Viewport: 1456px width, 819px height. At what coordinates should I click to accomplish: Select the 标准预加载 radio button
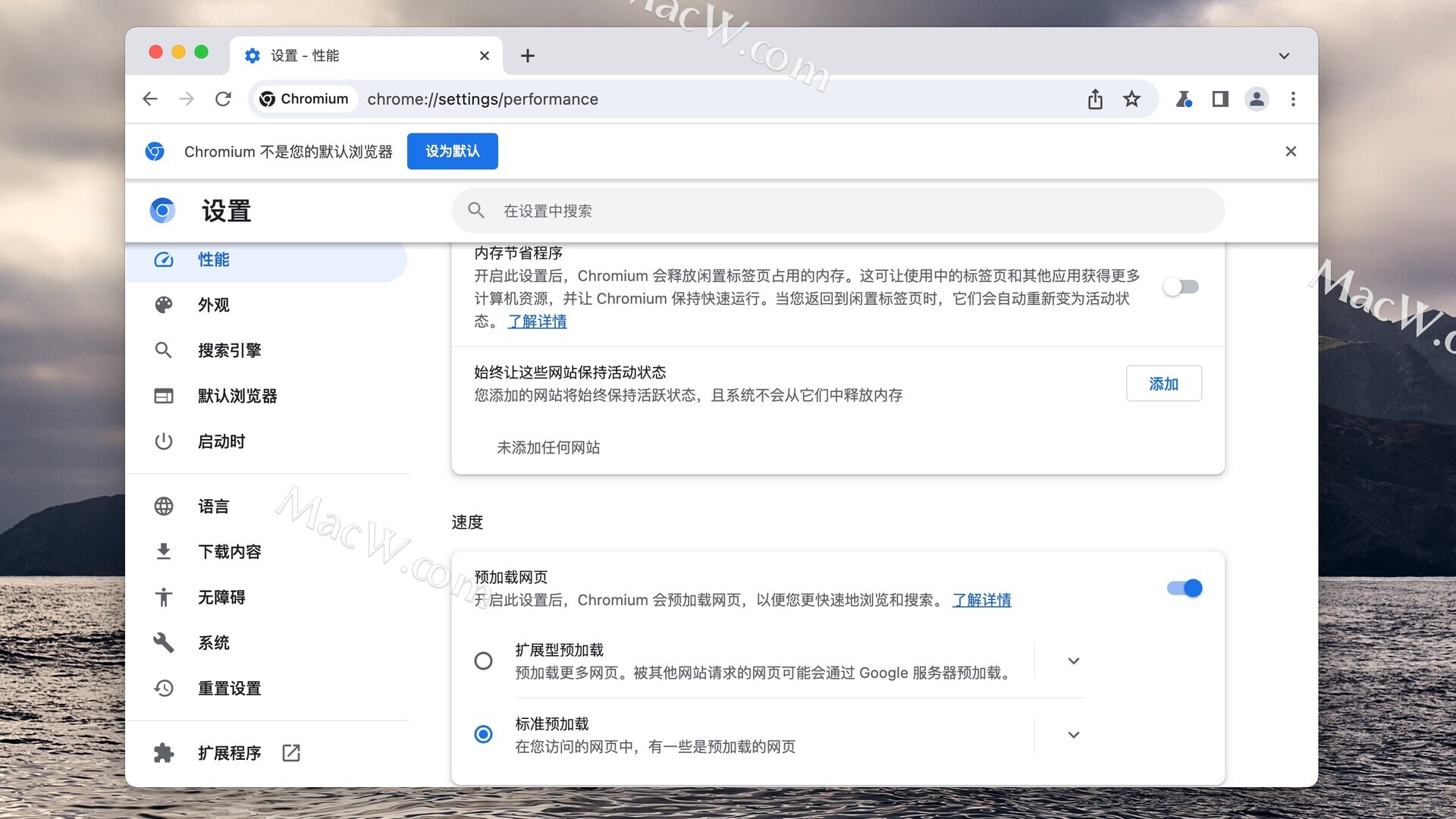click(x=483, y=735)
